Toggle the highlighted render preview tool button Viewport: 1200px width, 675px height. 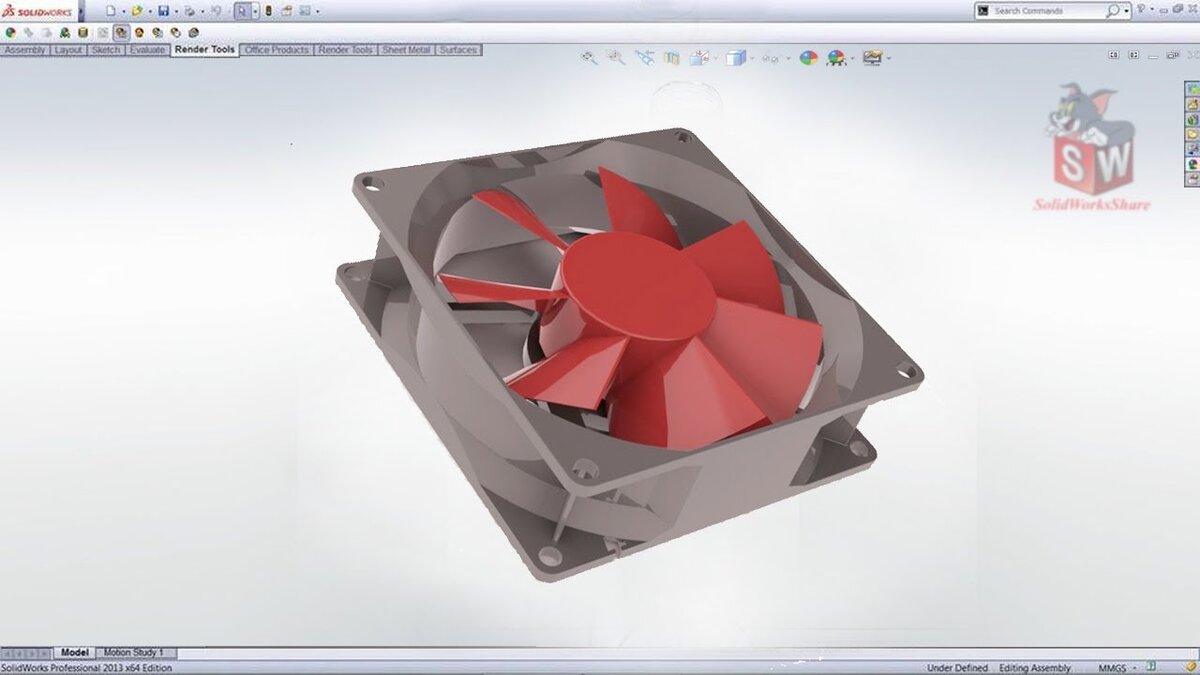[x=121, y=32]
